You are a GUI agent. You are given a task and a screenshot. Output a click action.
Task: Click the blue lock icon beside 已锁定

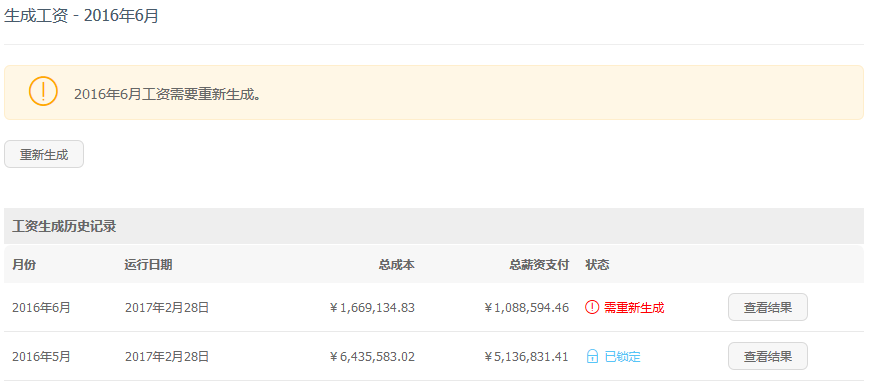pyautogui.click(x=592, y=356)
